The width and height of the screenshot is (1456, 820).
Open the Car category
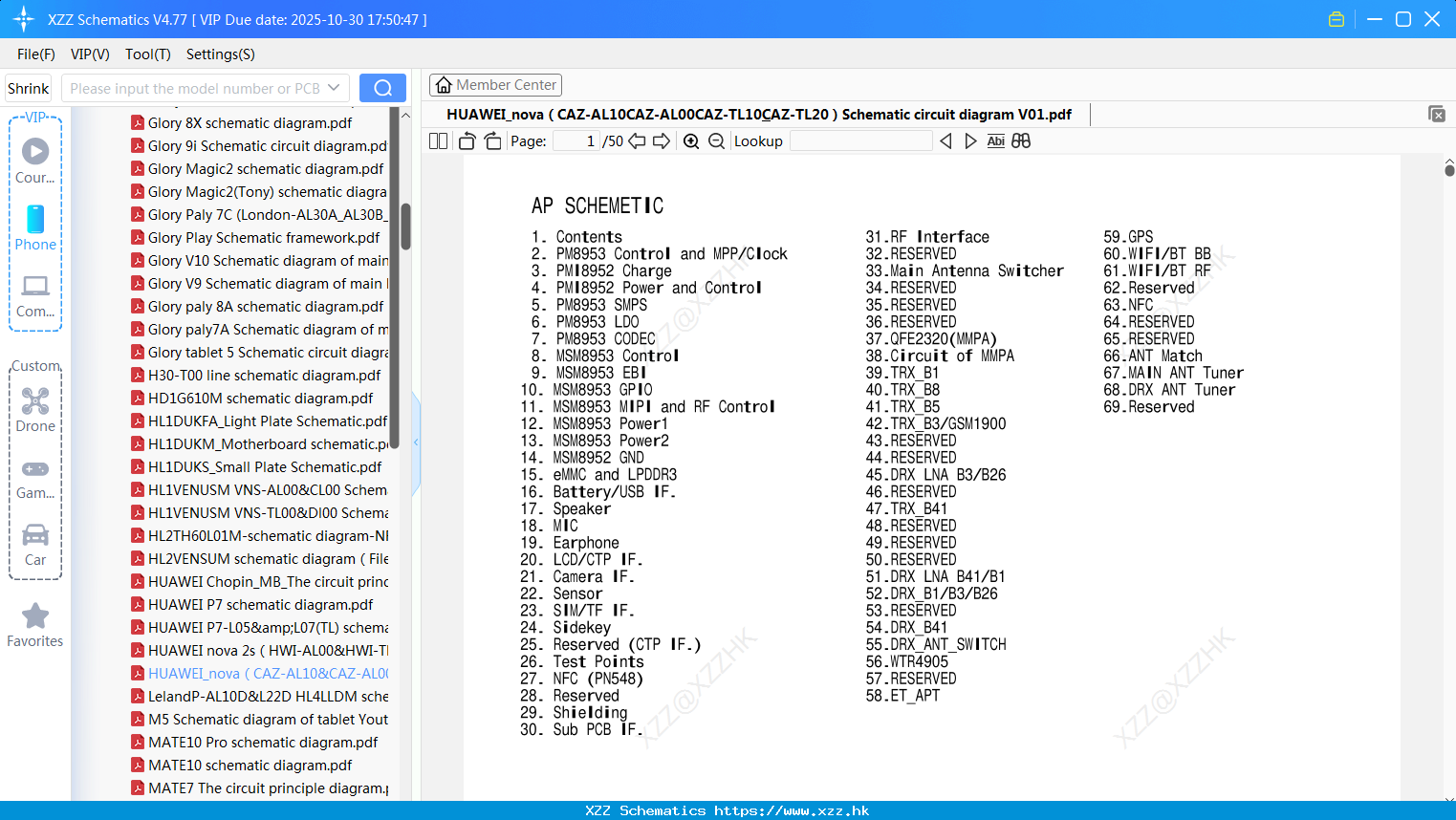[x=35, y=545]
